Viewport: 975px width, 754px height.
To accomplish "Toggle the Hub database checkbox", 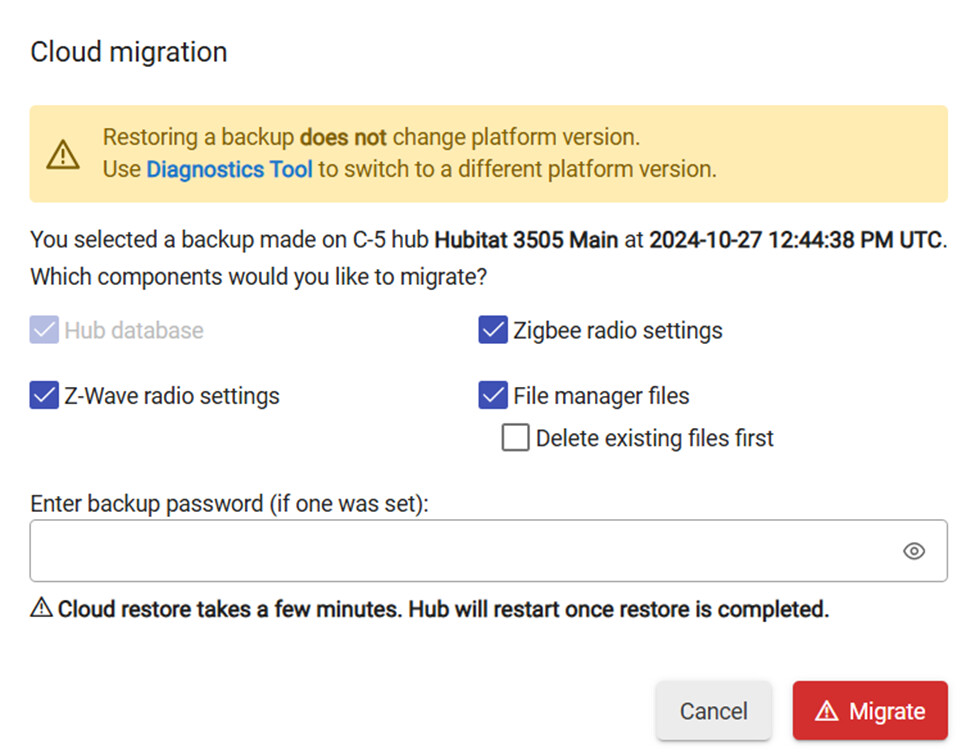I will pos(44,329).
